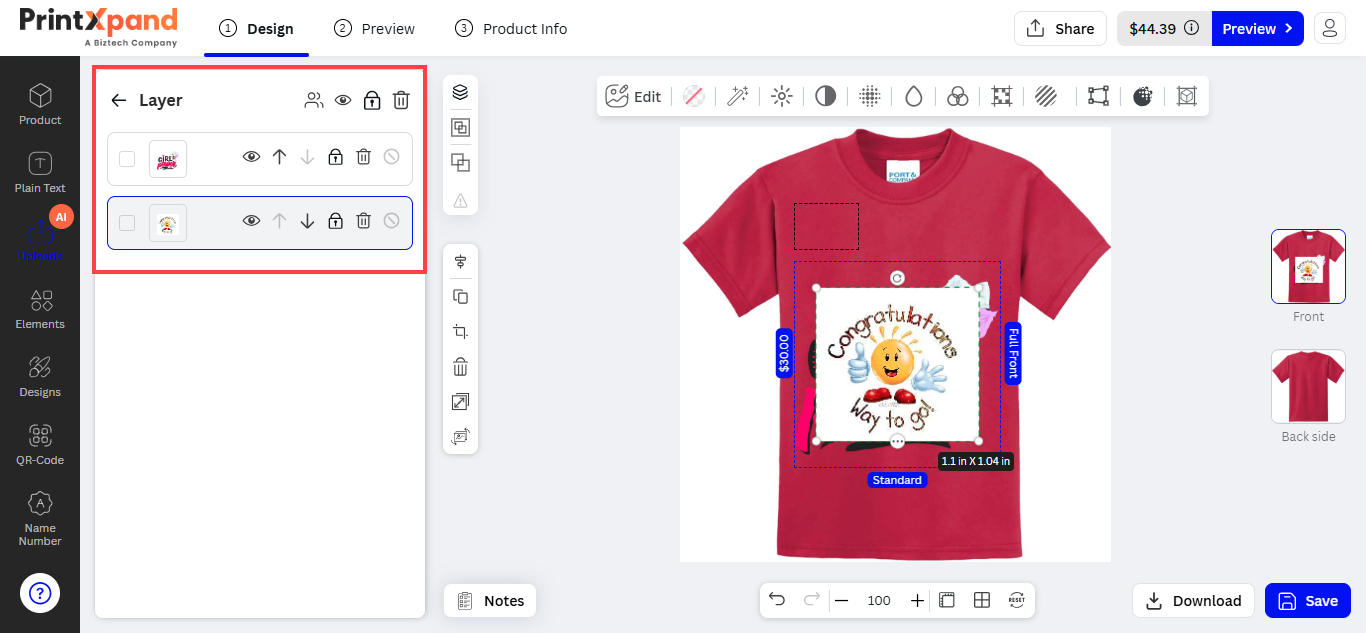Click the Save button

(1308, 600)
